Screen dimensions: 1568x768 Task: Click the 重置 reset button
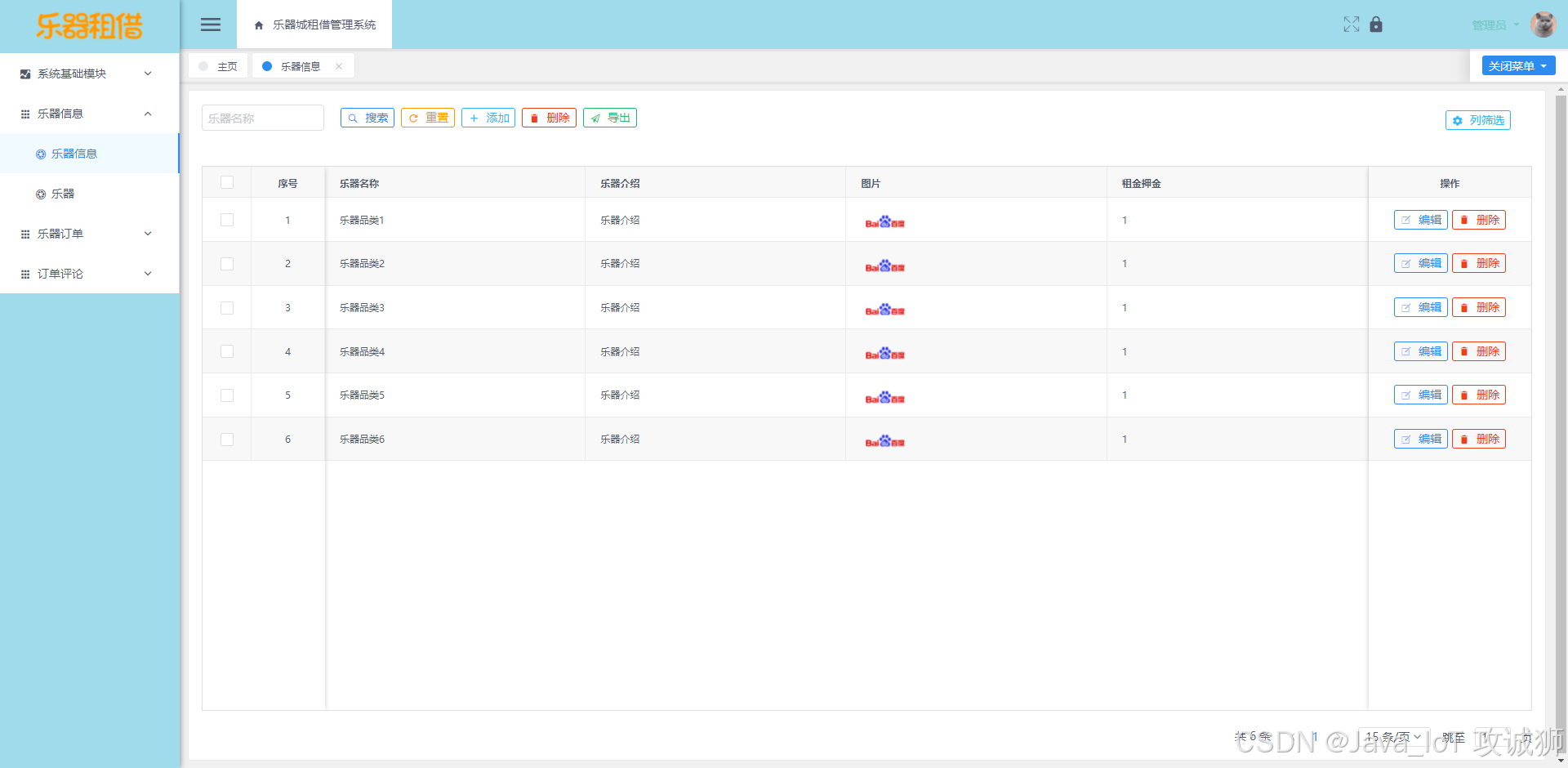coord(428,118)
